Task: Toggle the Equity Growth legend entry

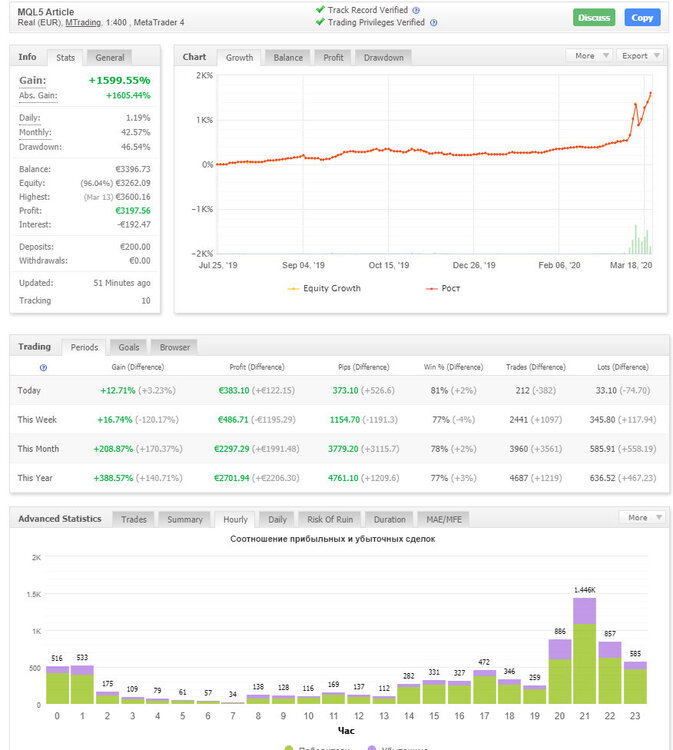Action: (x=324, y=288)
